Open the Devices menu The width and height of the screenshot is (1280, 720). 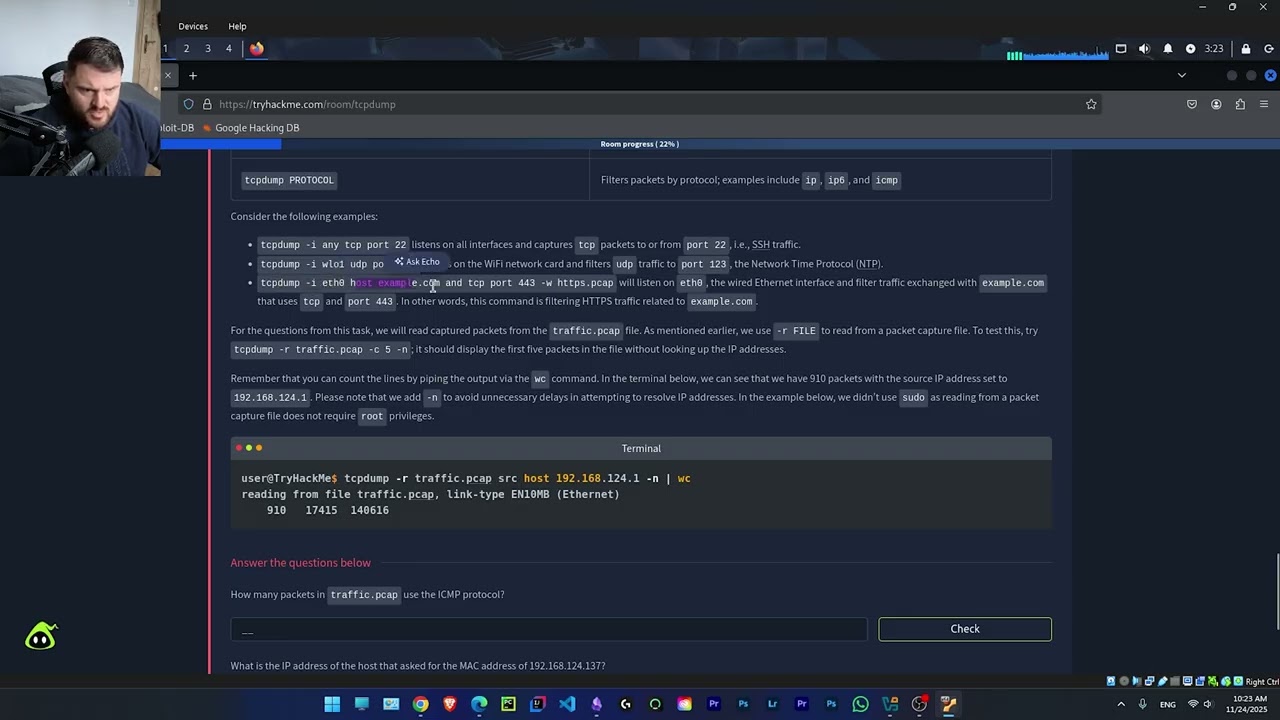point(193,26)
